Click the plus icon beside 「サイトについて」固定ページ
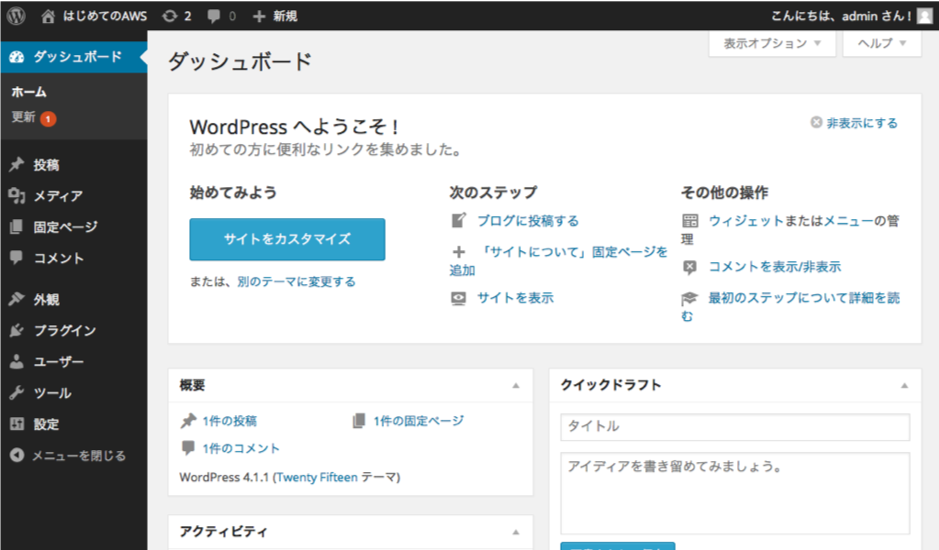 click(459, 252)
